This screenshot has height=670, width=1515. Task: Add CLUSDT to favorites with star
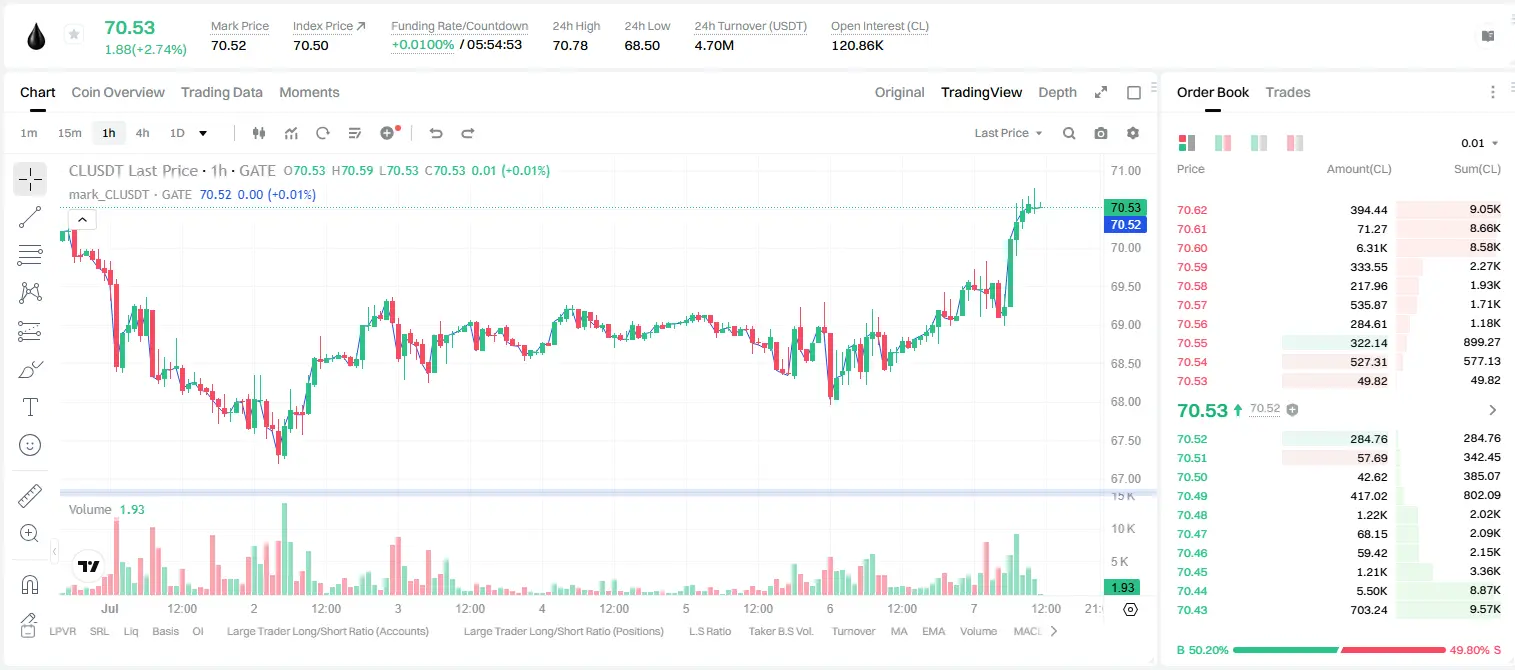pos(74,35)
